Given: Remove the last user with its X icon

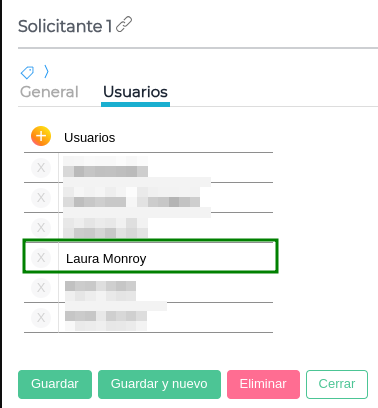Looking at the screenshot, I should coord(41,317).
